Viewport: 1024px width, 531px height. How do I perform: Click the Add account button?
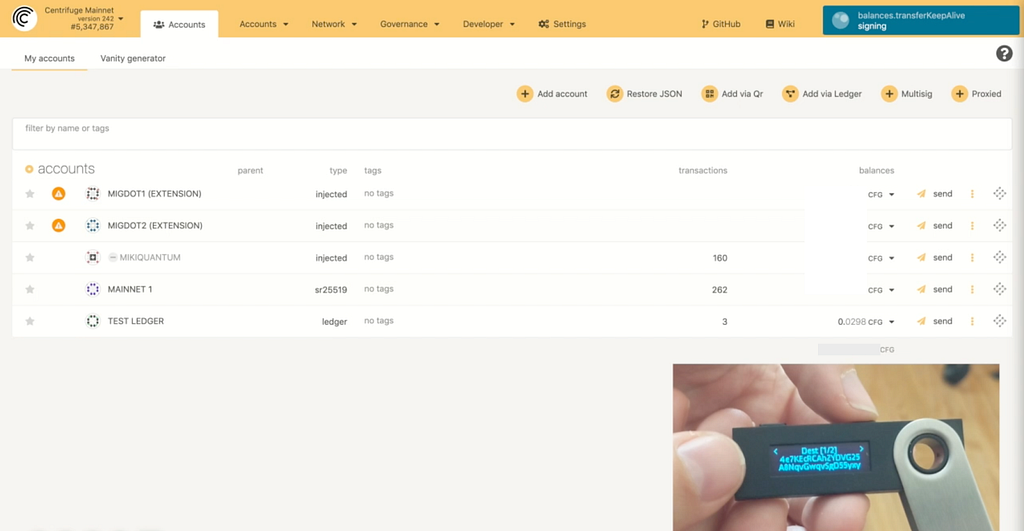552,94
